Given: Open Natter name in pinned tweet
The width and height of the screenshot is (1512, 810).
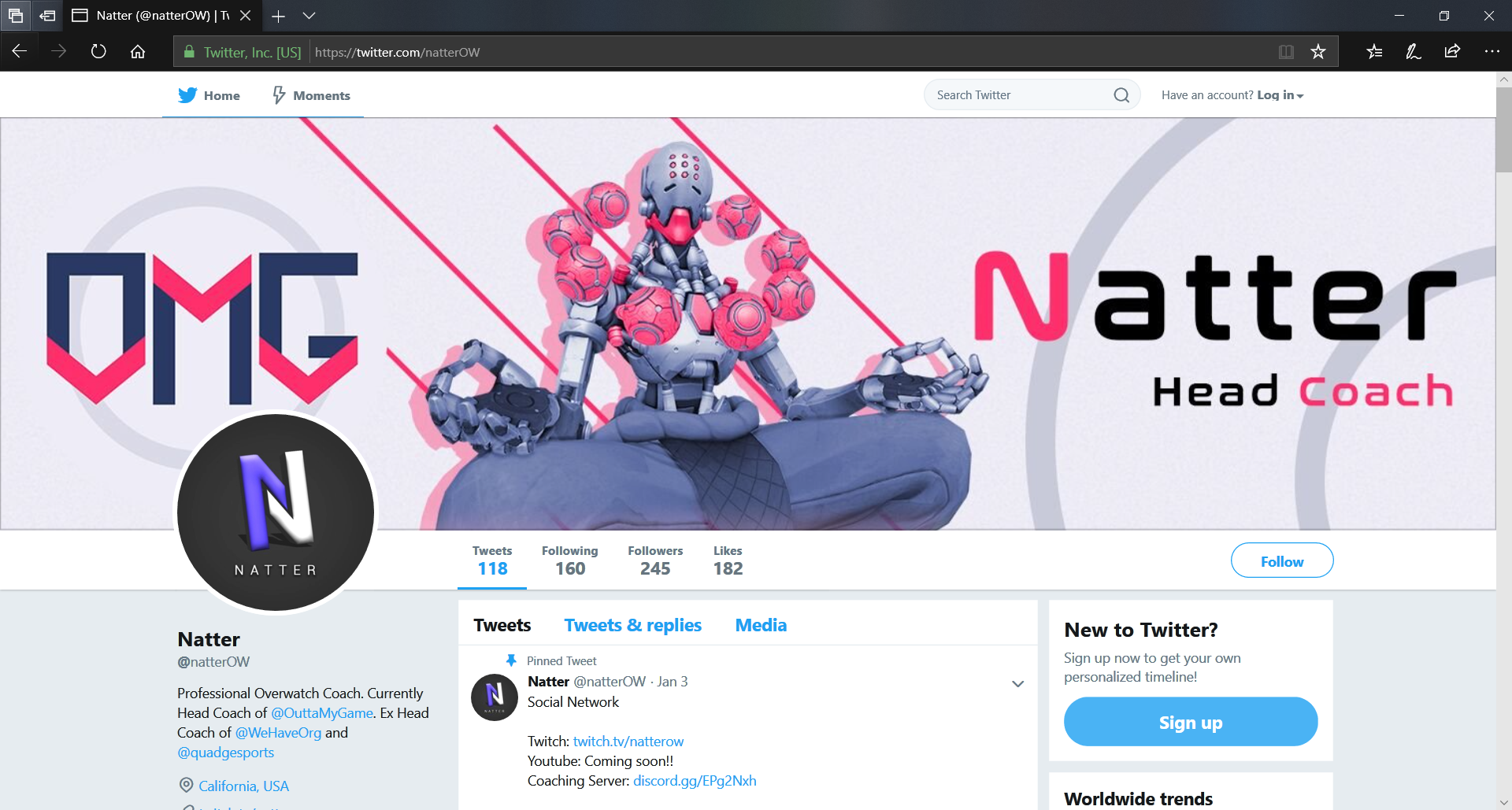Looking at the screenshot, I should tap(548, 682).
